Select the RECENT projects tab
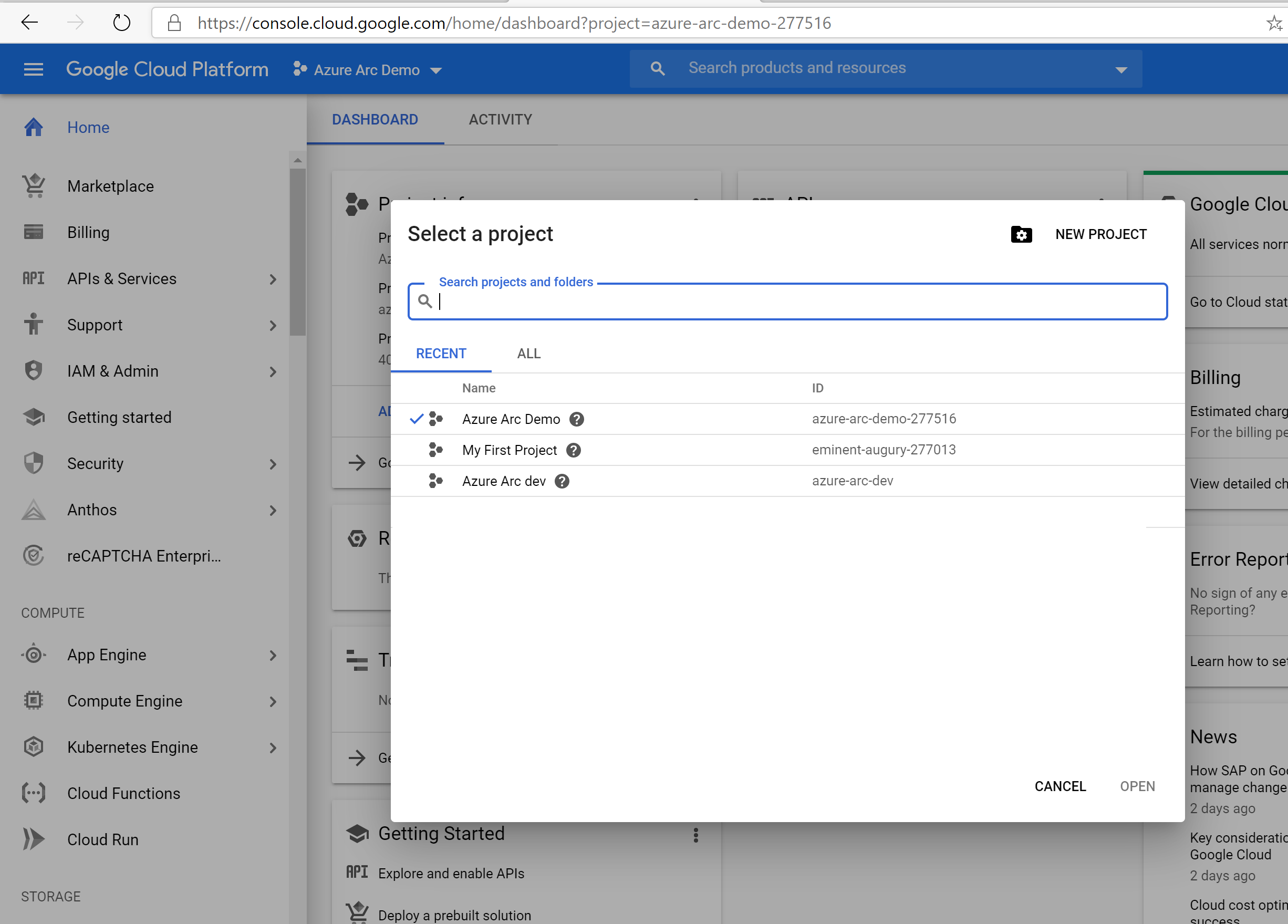Viewport: 1288px width, 924px height. (441, 353)
